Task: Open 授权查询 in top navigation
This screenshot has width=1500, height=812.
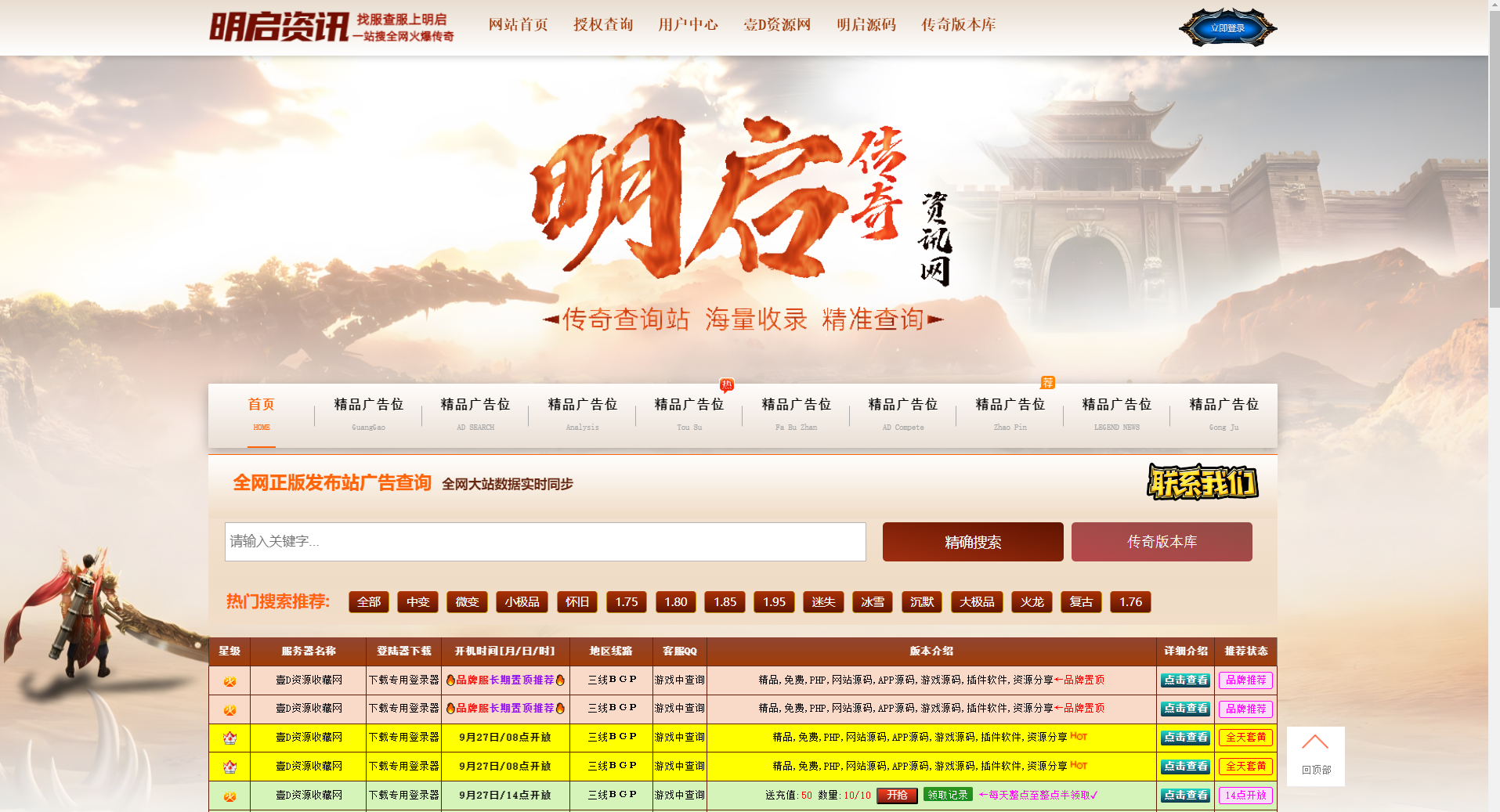Action: 603,25
